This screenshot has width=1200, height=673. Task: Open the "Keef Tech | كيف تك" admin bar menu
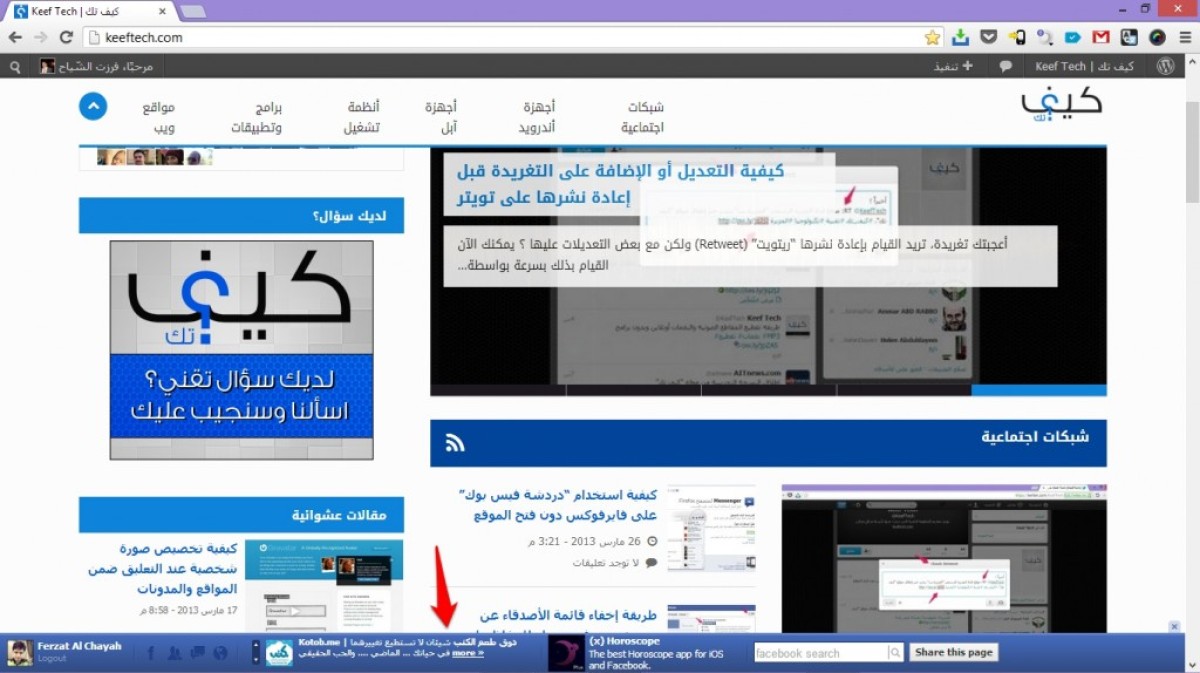click(1084, 66)
